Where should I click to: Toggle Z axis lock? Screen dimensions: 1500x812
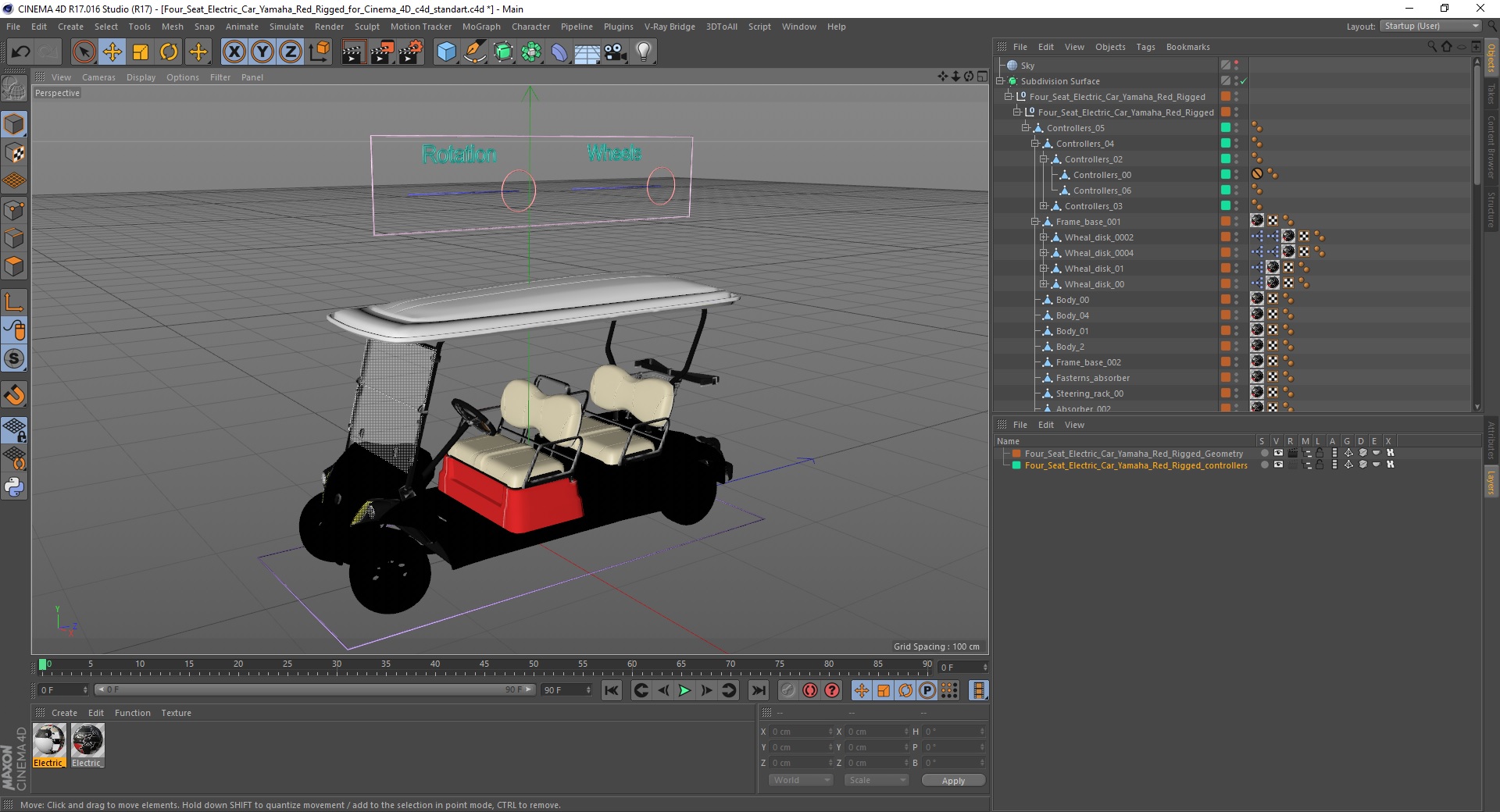tap(291, 52)
